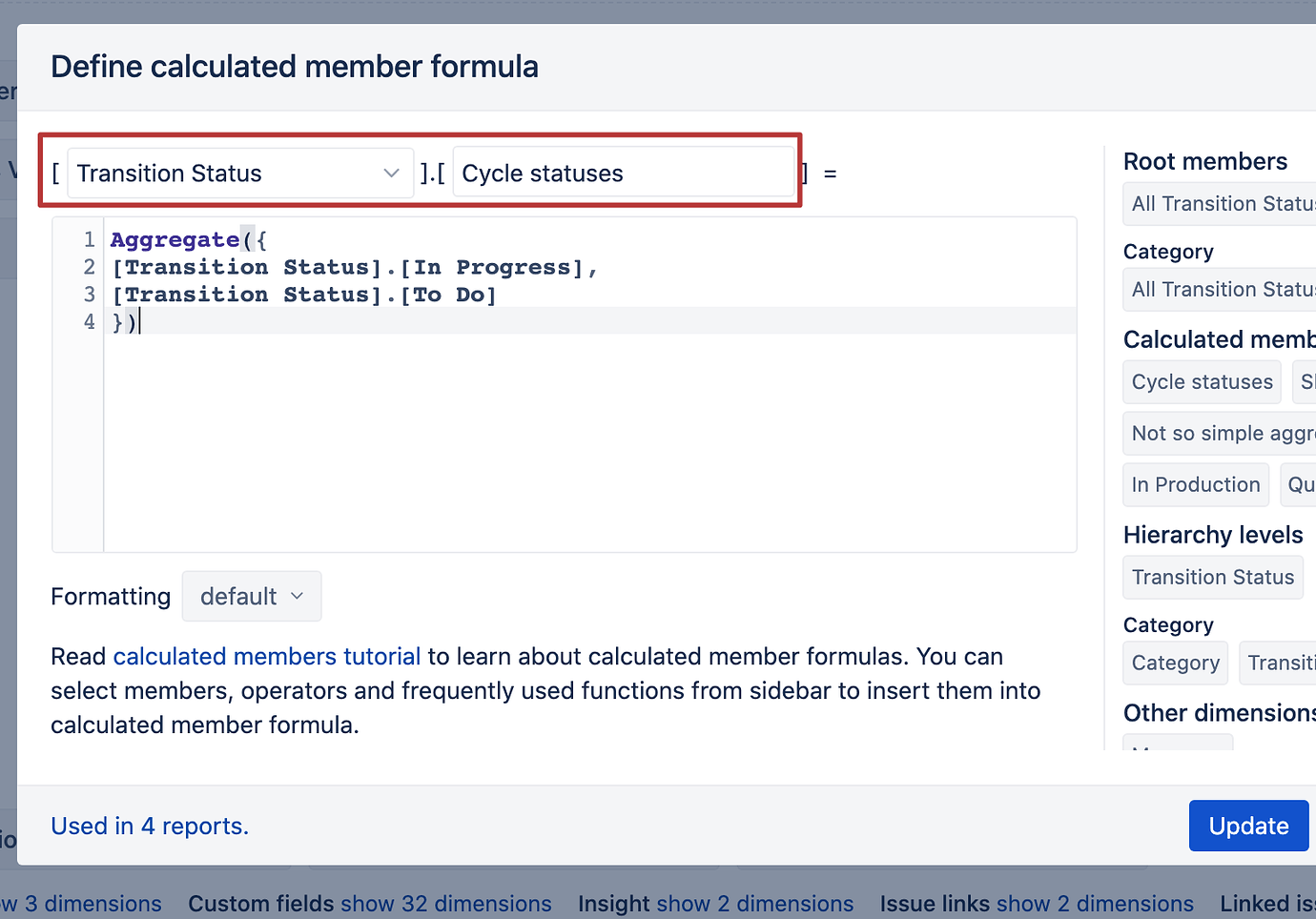Insert the "Cycle statuses" calculated member
1316x919 pixels.
coord(1202,381)
